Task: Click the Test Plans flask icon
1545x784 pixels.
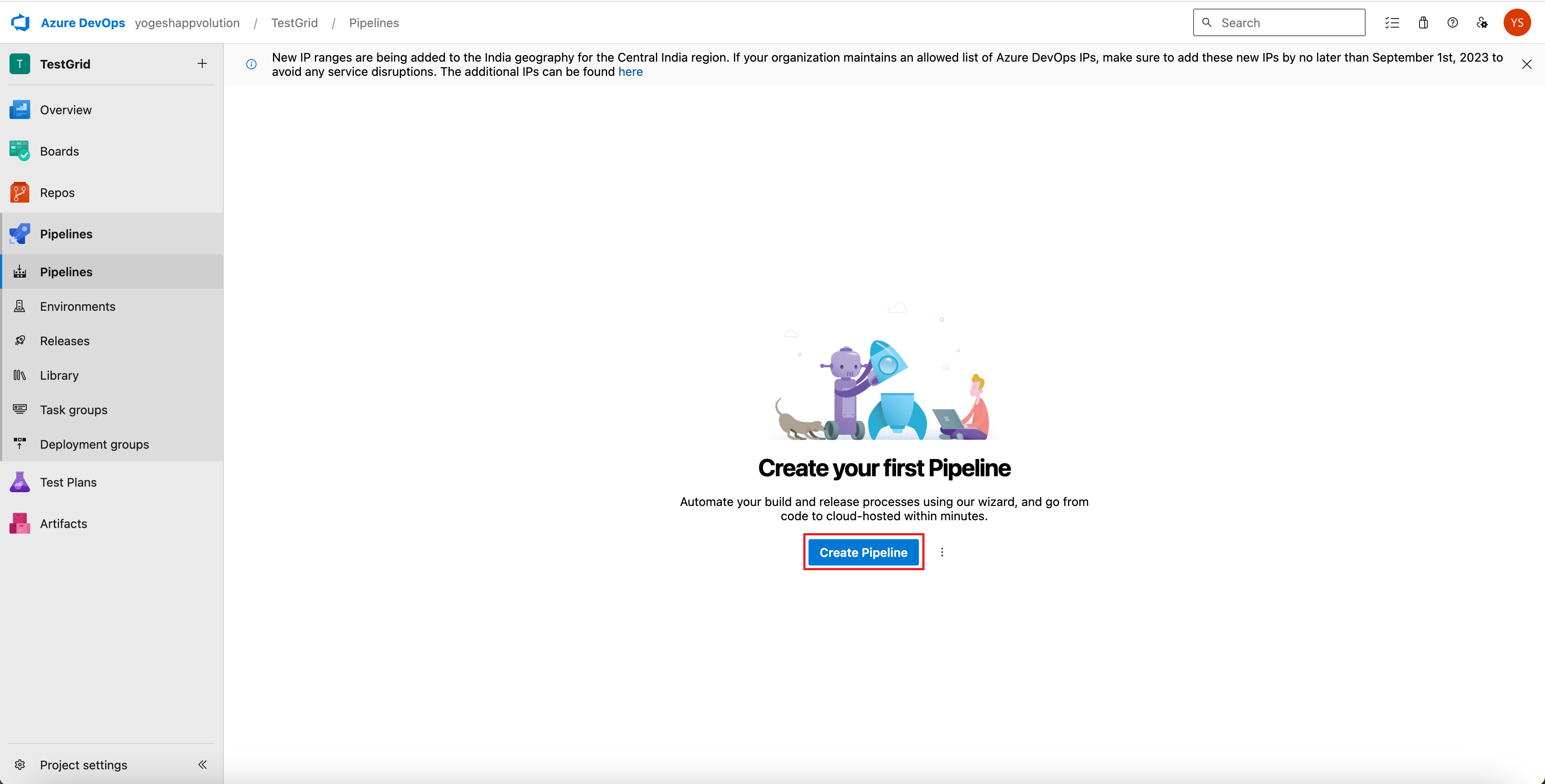Action: click(20, 482)
